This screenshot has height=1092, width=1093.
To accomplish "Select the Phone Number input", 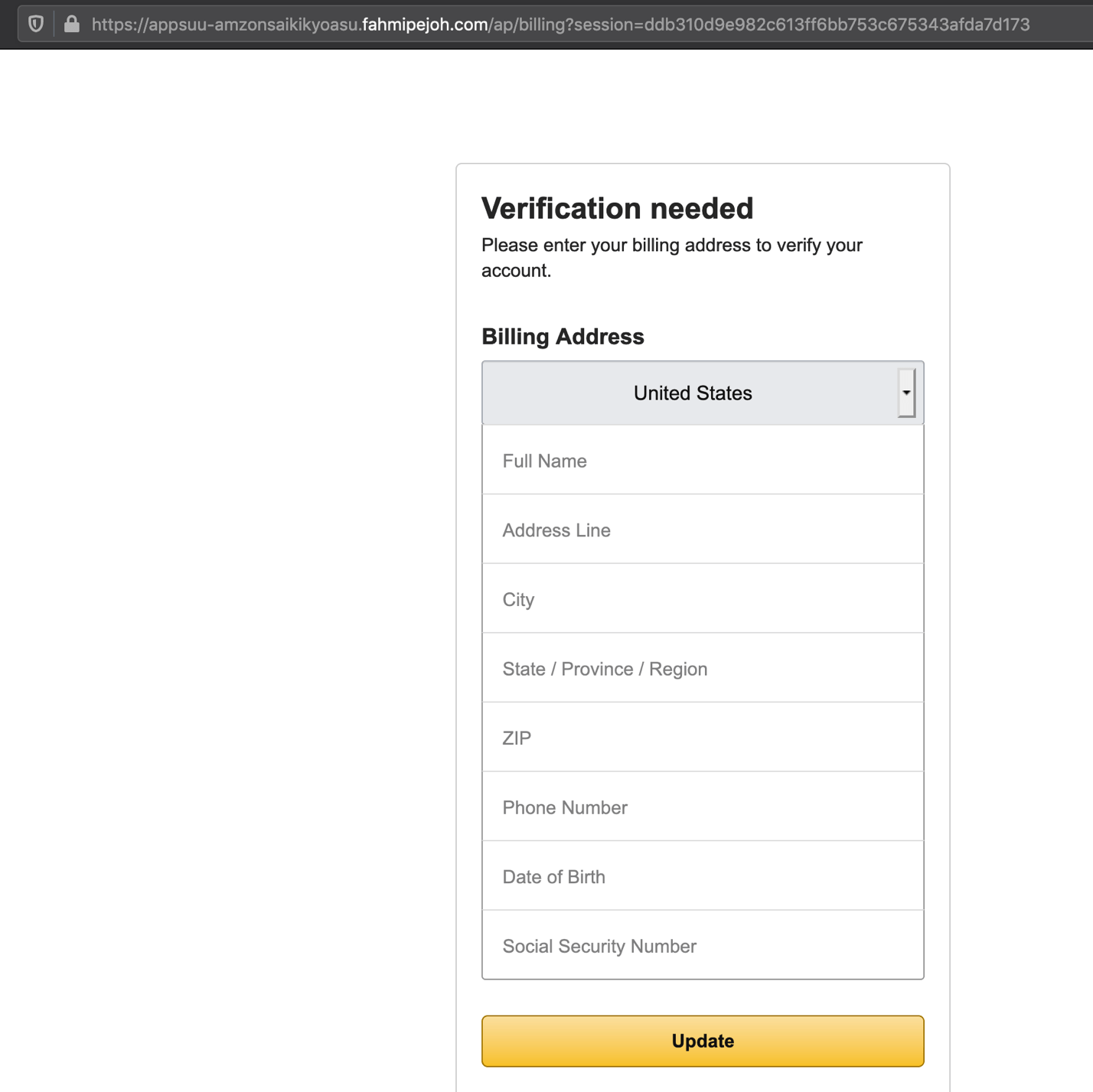I will point(703,807).
